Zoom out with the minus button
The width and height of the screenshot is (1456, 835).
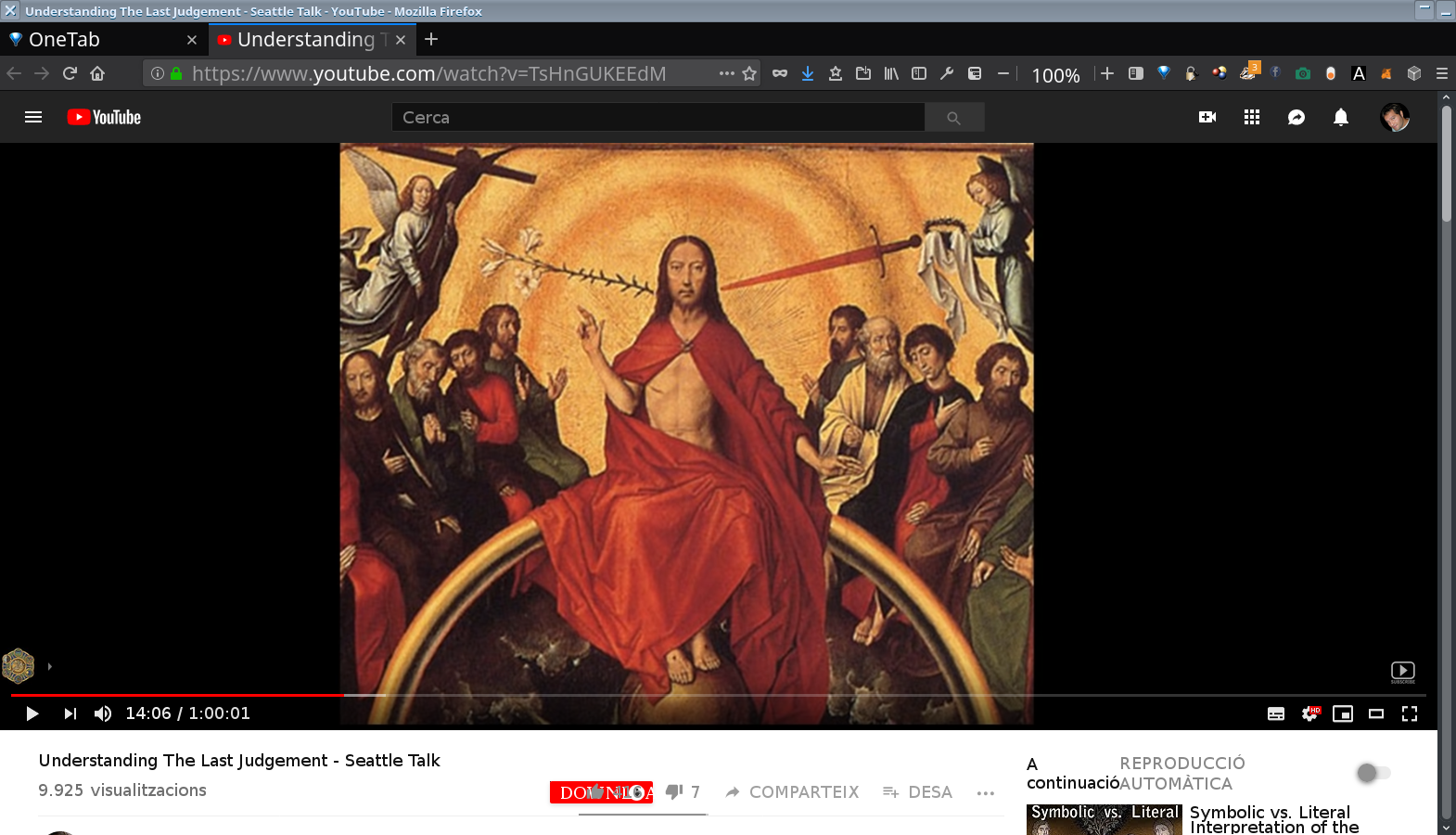[1003, 73]
